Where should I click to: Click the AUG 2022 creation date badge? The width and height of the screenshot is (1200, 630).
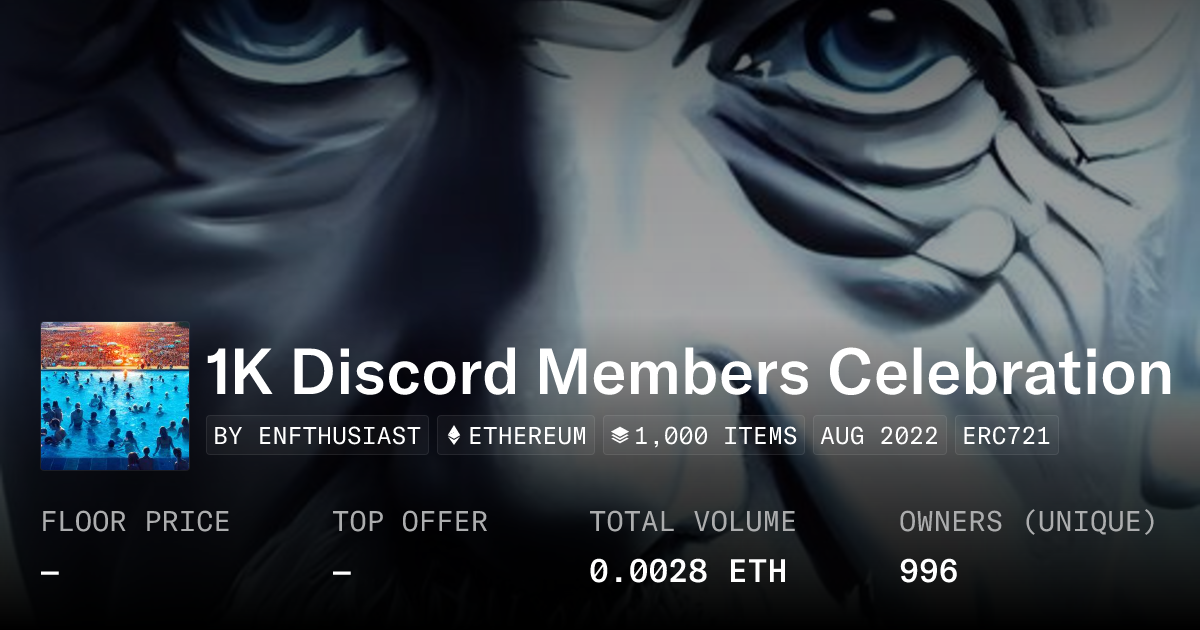pyautogui.click(x=879, y=436)
